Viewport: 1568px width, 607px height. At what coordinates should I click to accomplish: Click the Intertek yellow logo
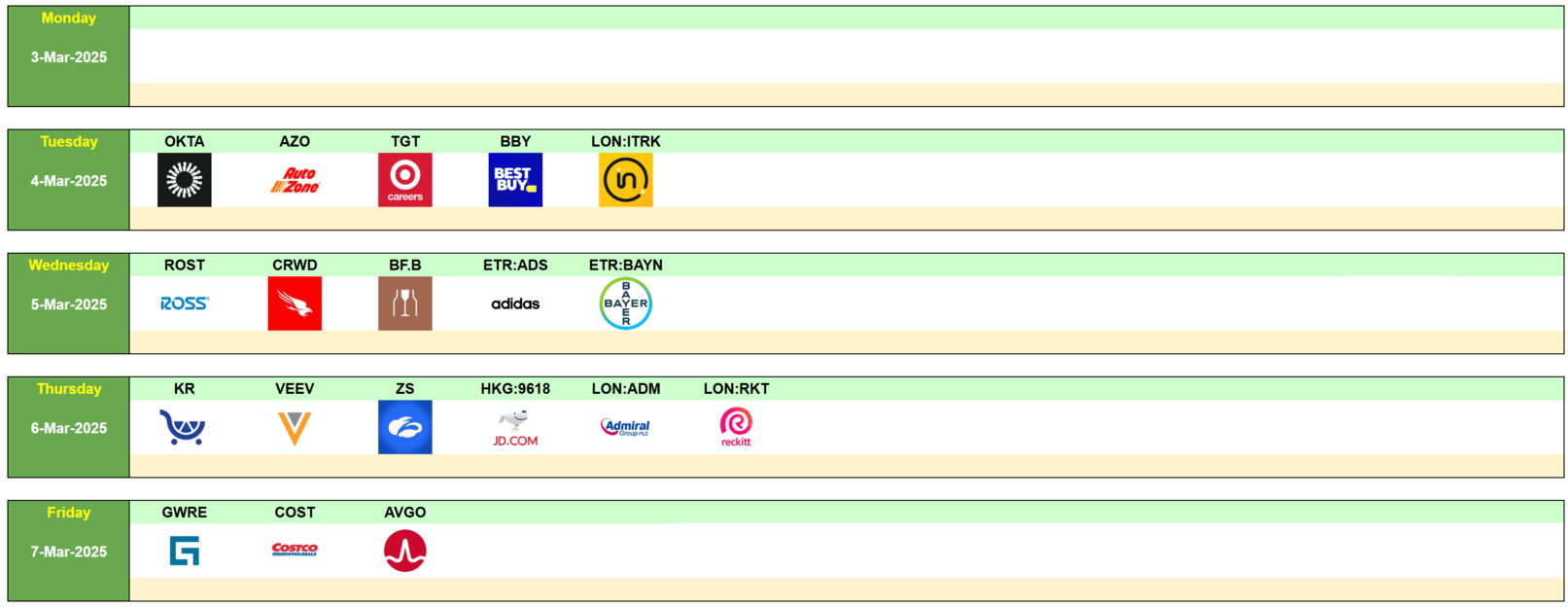click(x=626, y=180)
